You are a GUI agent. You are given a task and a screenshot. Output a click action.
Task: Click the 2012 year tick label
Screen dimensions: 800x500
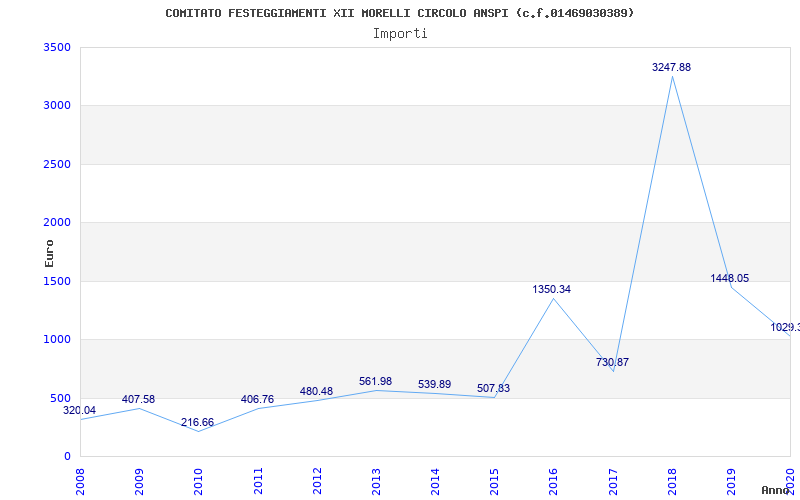pyautogui.click(x=317, y=481)
